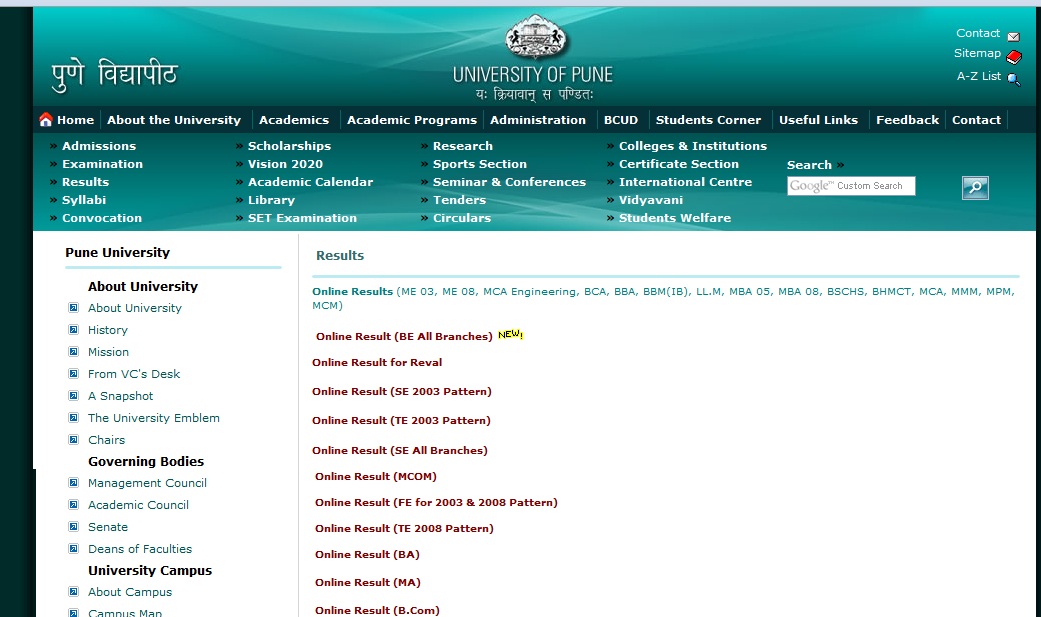Click the mail icon beside Contact
Image resolution: width=1041 pixels, height=617 pixels.
1014,33
